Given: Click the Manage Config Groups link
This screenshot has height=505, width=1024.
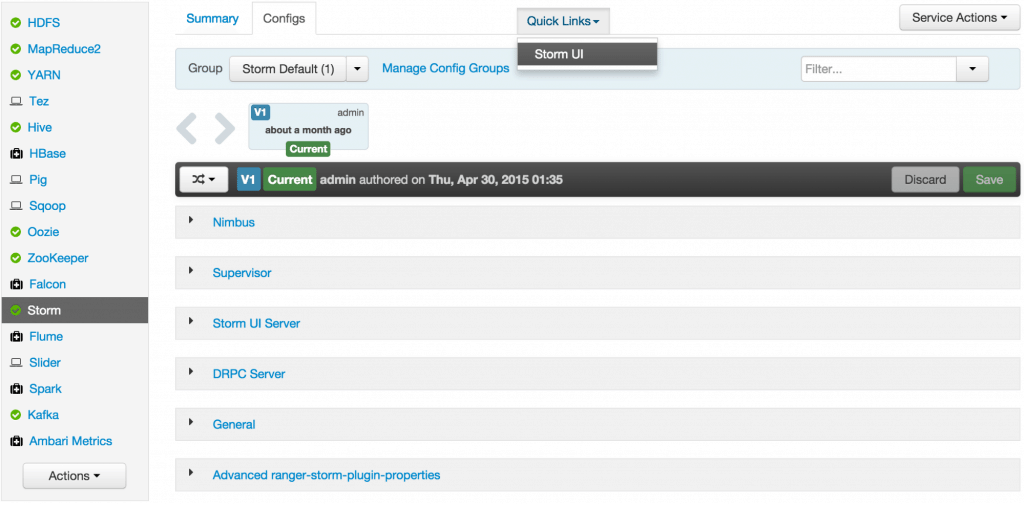Looking at the screenshot, I should [445, 68].
